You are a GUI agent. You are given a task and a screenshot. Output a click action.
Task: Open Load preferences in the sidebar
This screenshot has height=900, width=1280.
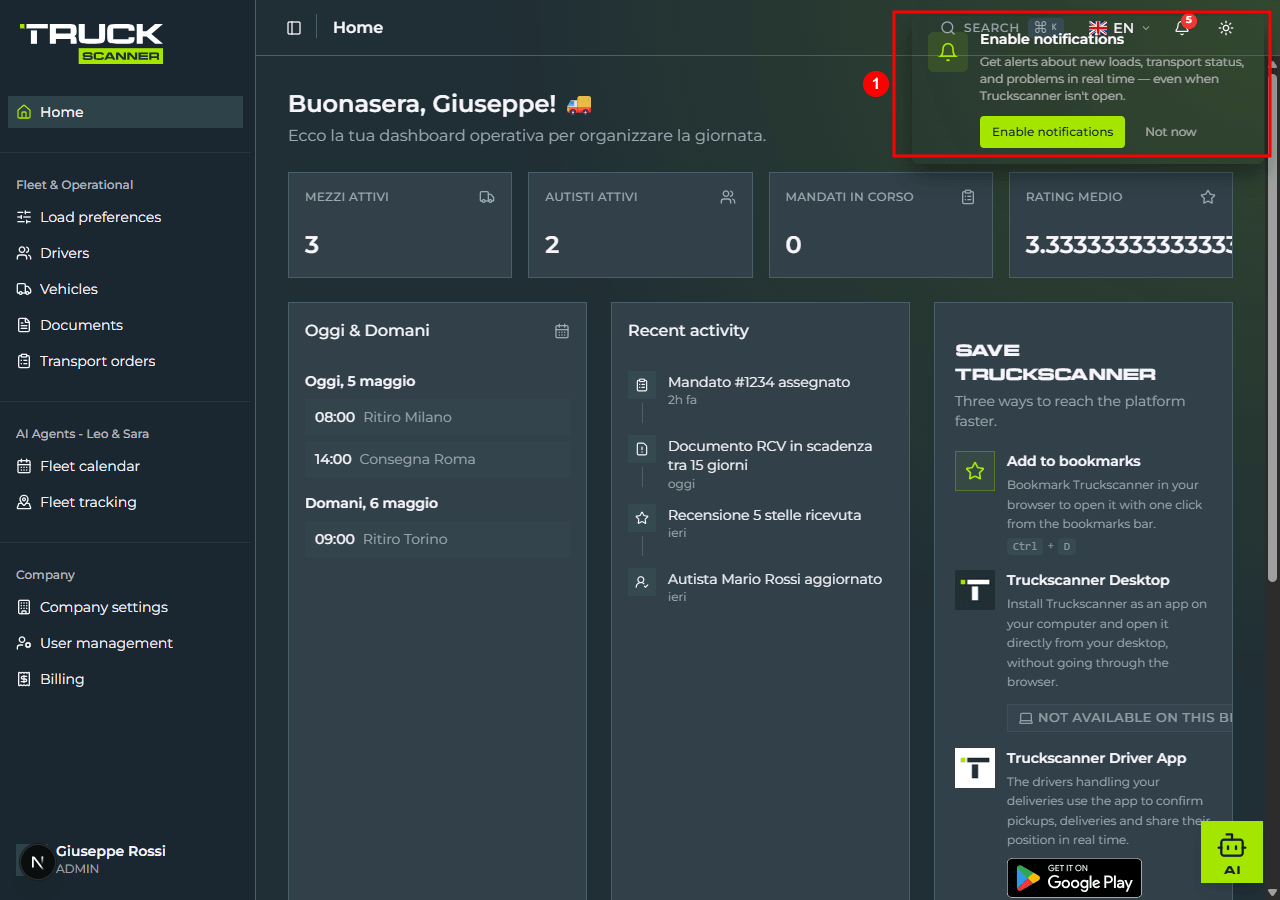coord(125,217)
